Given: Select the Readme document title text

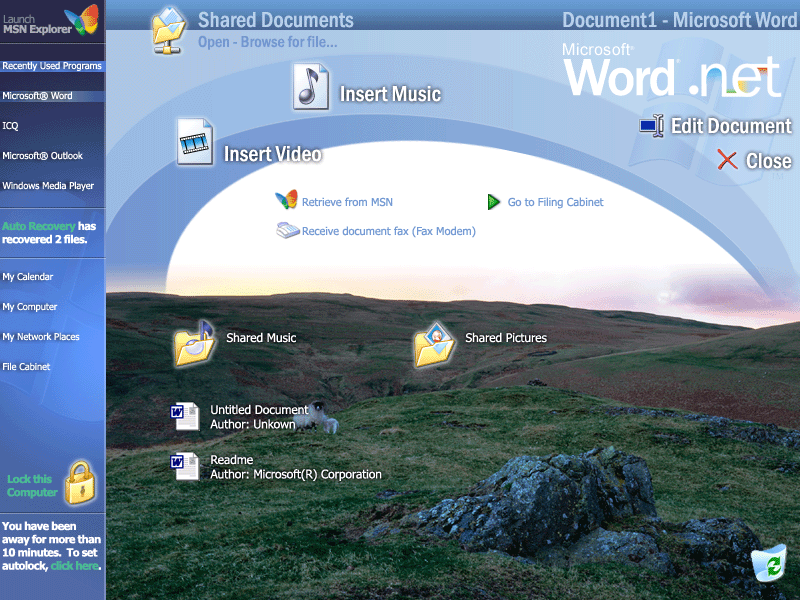Looking at the screenshot, I should click(x=232, y=460).
